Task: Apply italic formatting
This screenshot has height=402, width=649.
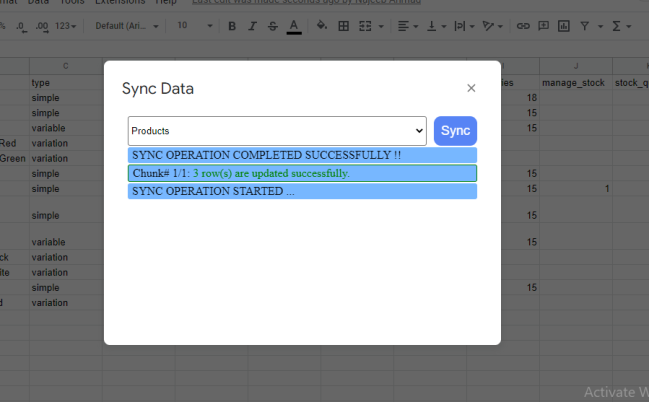Action: (252, 26)
